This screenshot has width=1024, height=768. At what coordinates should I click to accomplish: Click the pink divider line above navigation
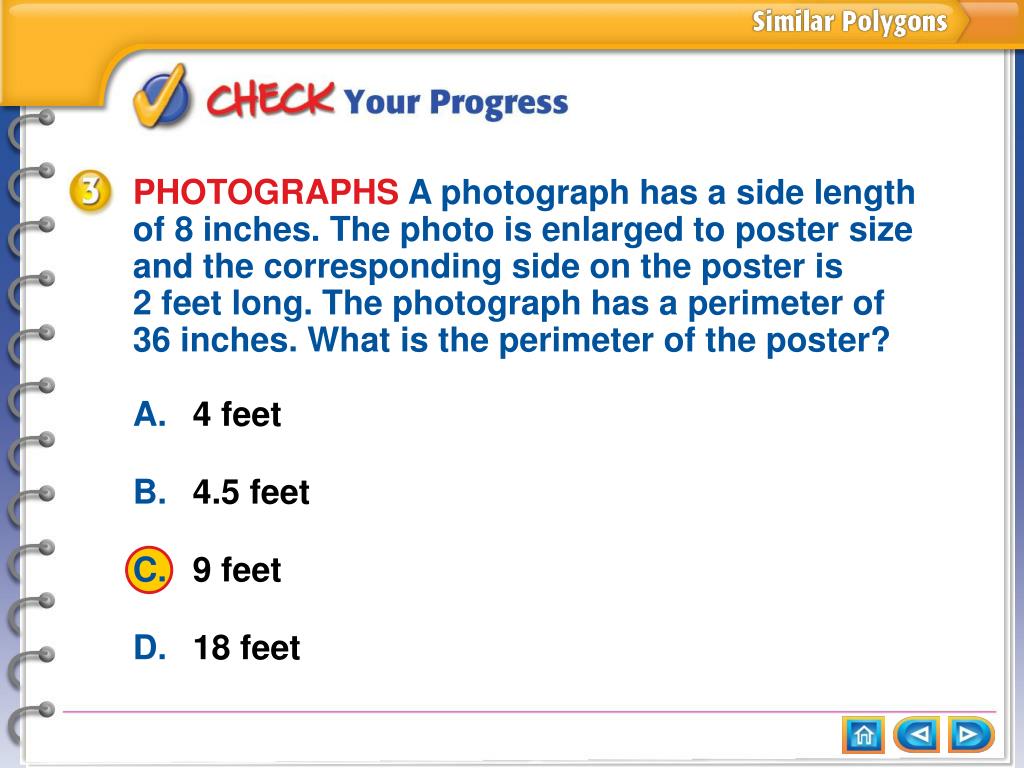(530, 711)
